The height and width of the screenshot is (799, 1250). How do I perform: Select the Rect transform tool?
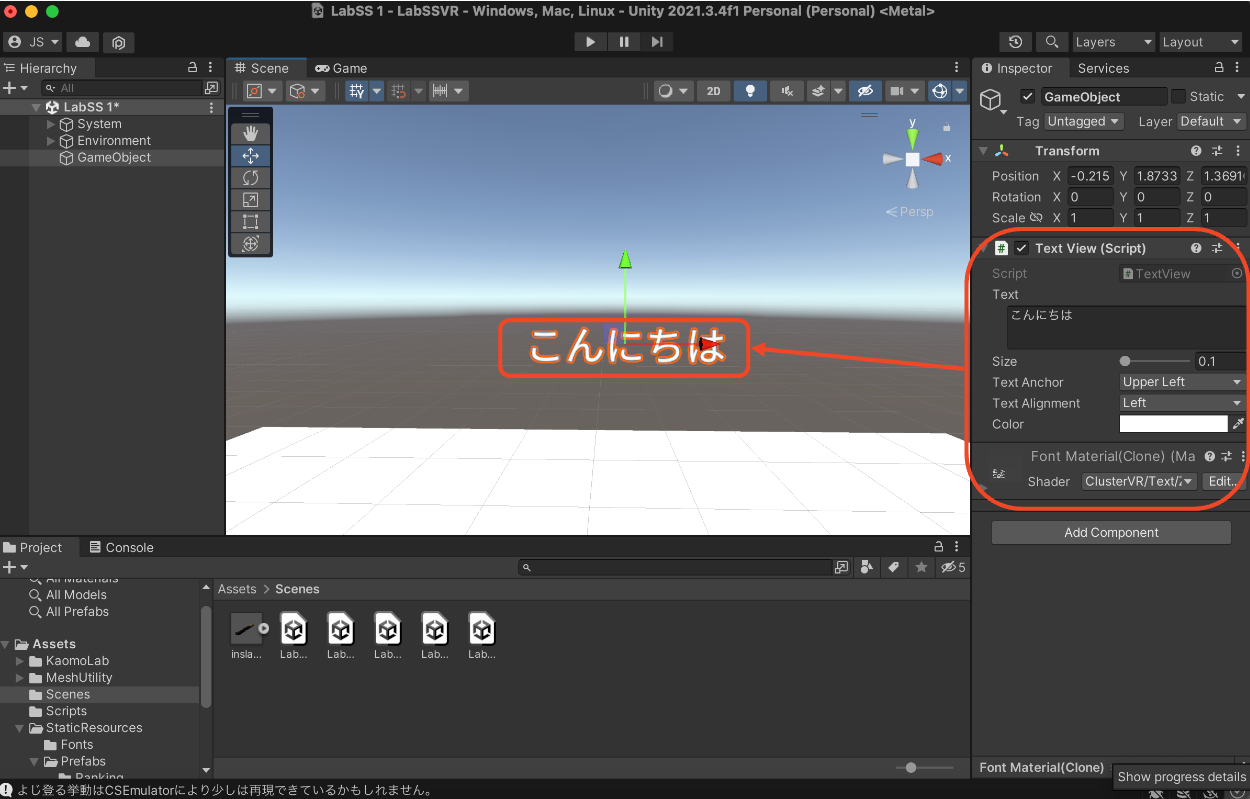[x=250, y=222]
